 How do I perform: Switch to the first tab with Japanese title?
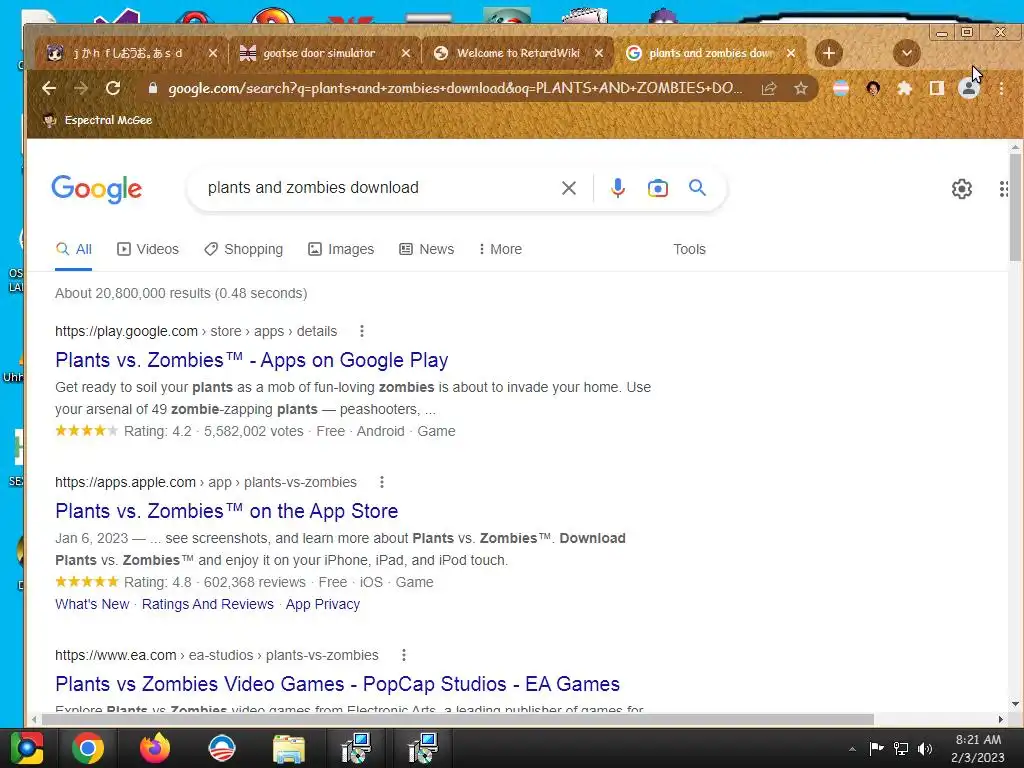[128, 53]
